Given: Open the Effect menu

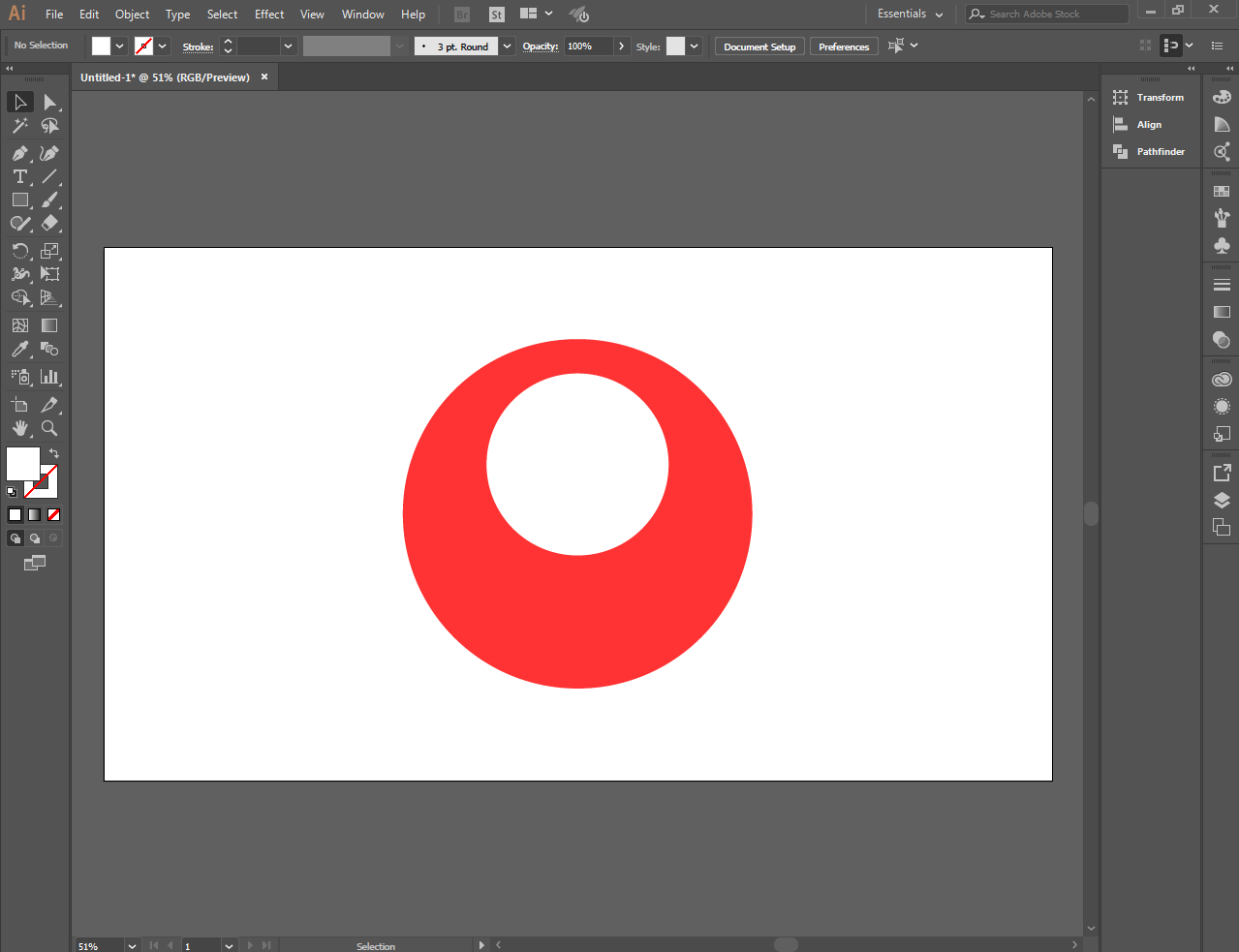Looking at the screenshot, I should click(x=269, y=15).
